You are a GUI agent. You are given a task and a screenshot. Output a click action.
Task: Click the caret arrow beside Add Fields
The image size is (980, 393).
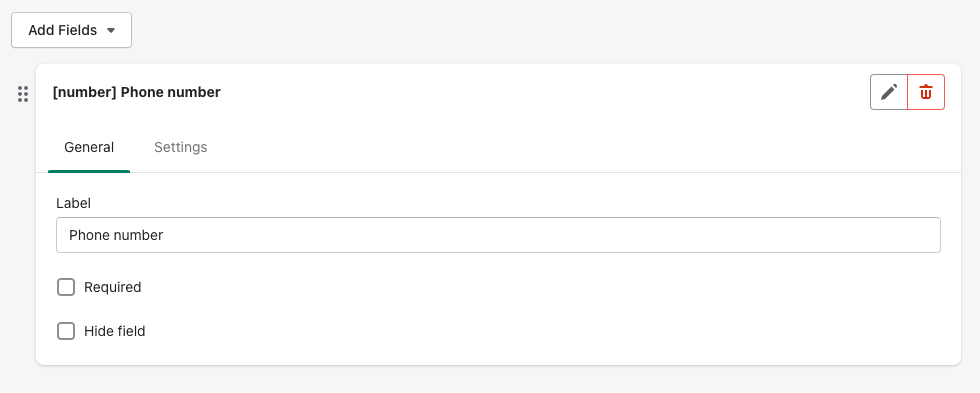pos(111,30)
